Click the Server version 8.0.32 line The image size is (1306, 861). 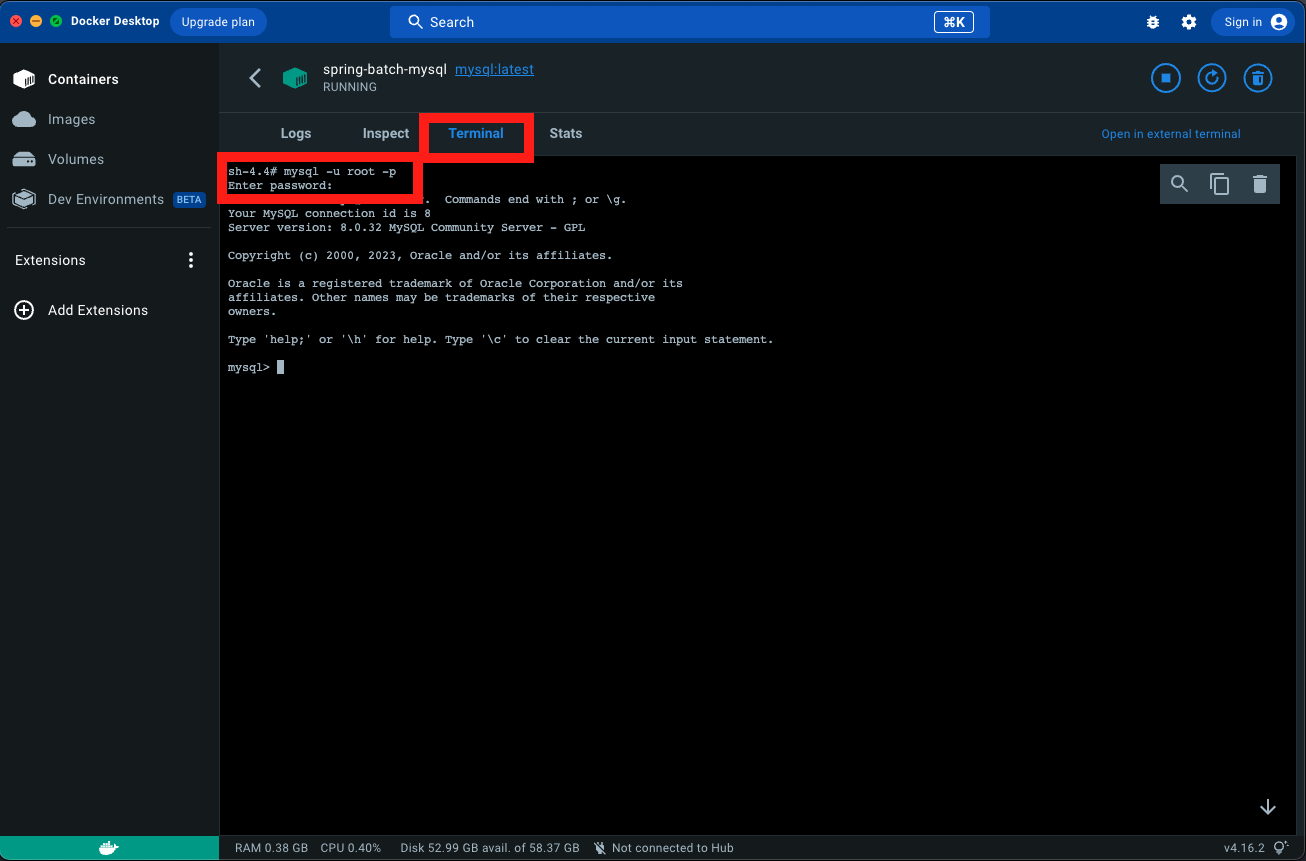point(406,227)
